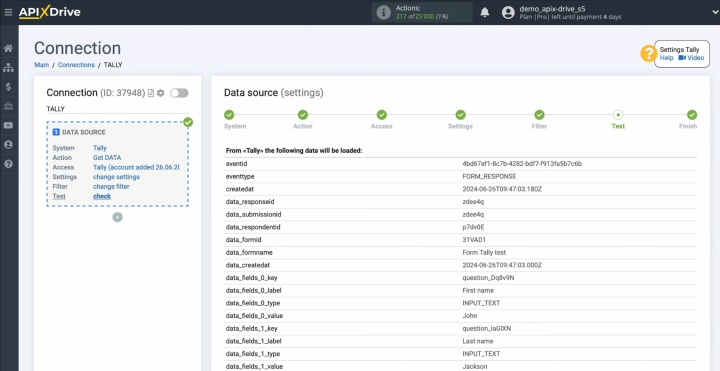Open the connections sitemap sidebar icon

point(8,67)
